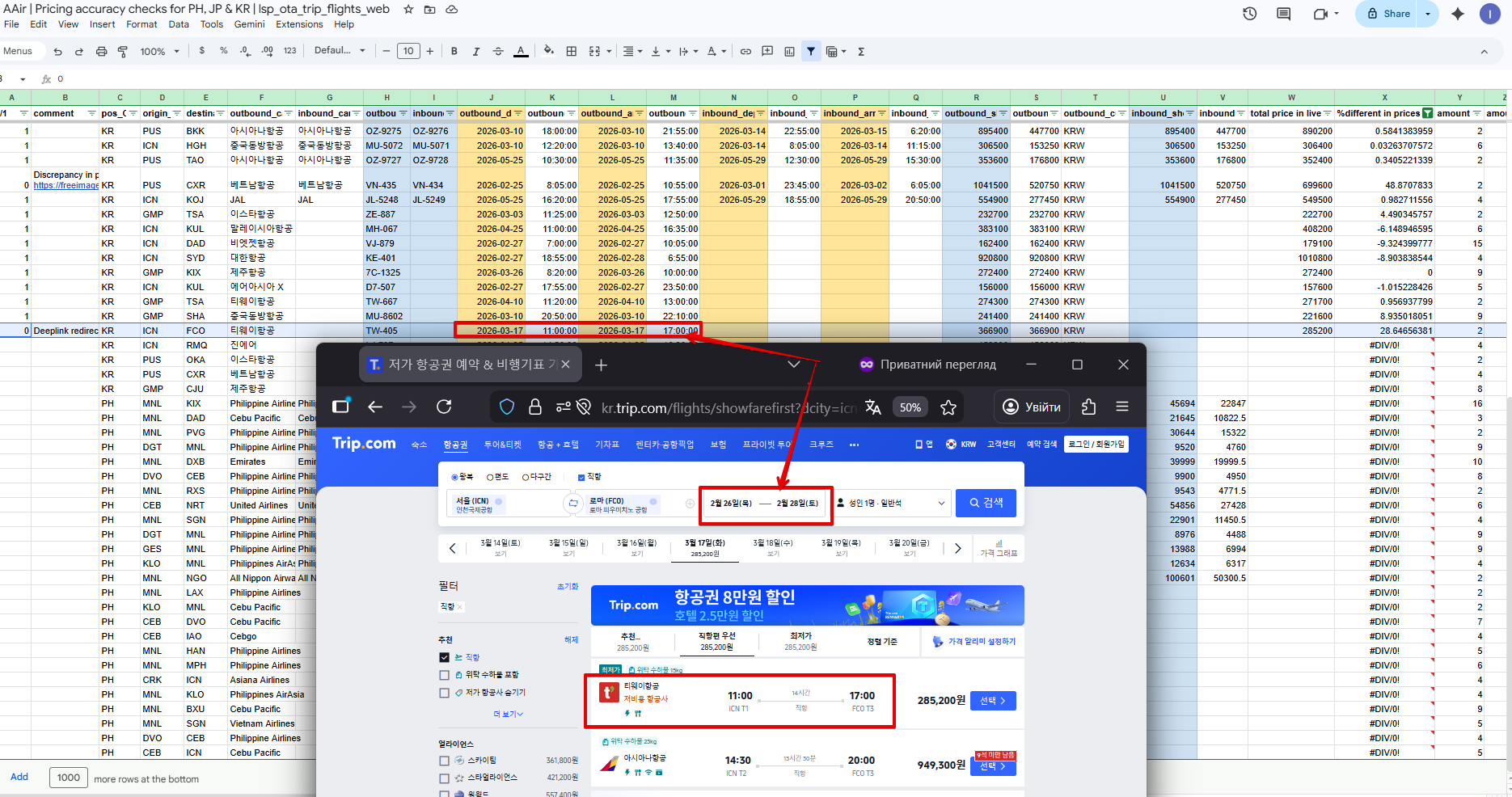
Task: Check the 스카이팀 alliance filter
Action: click(x=444, y=761)
